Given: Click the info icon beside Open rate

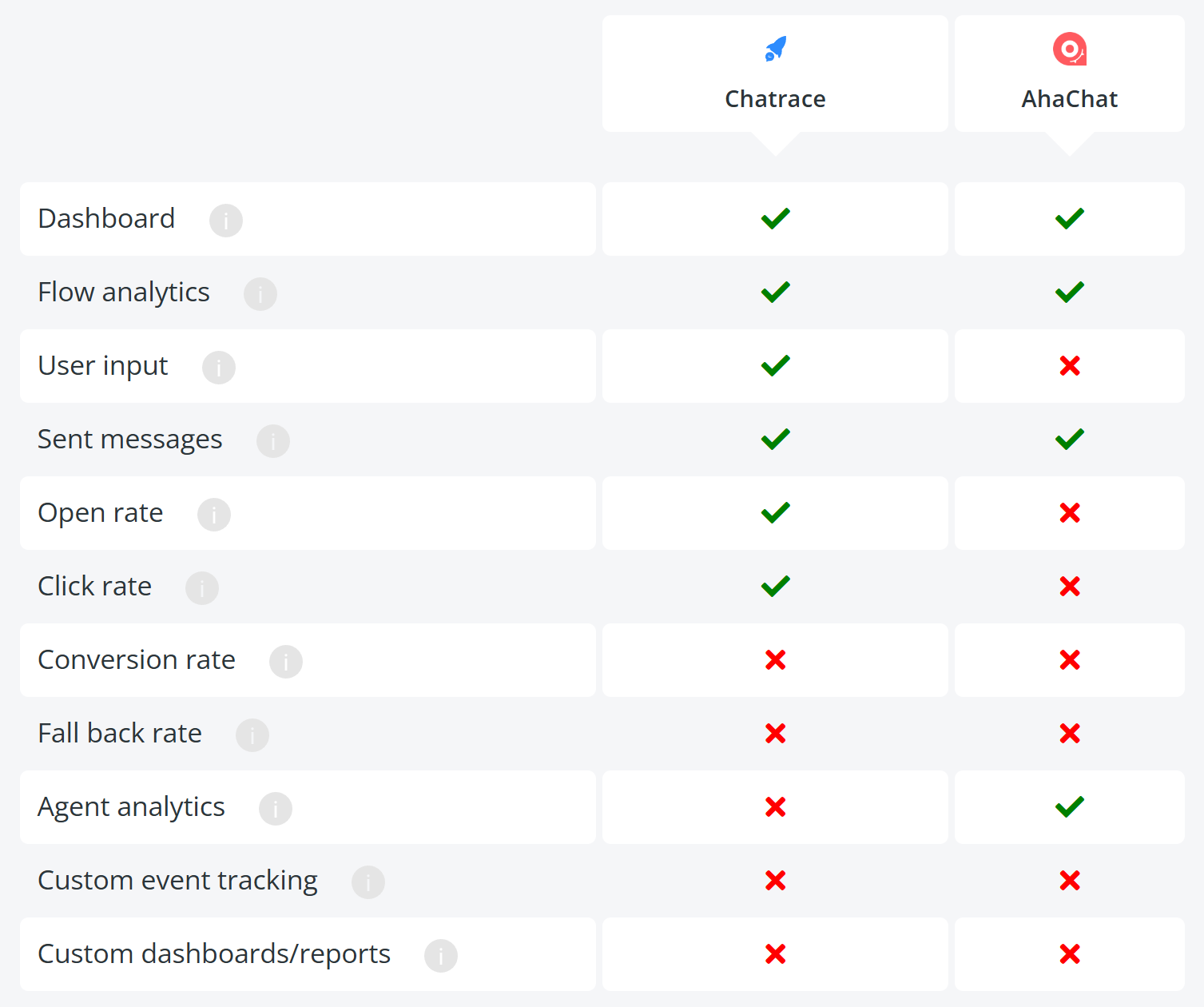Looking at the screenshot, I should tap(214, 514).
